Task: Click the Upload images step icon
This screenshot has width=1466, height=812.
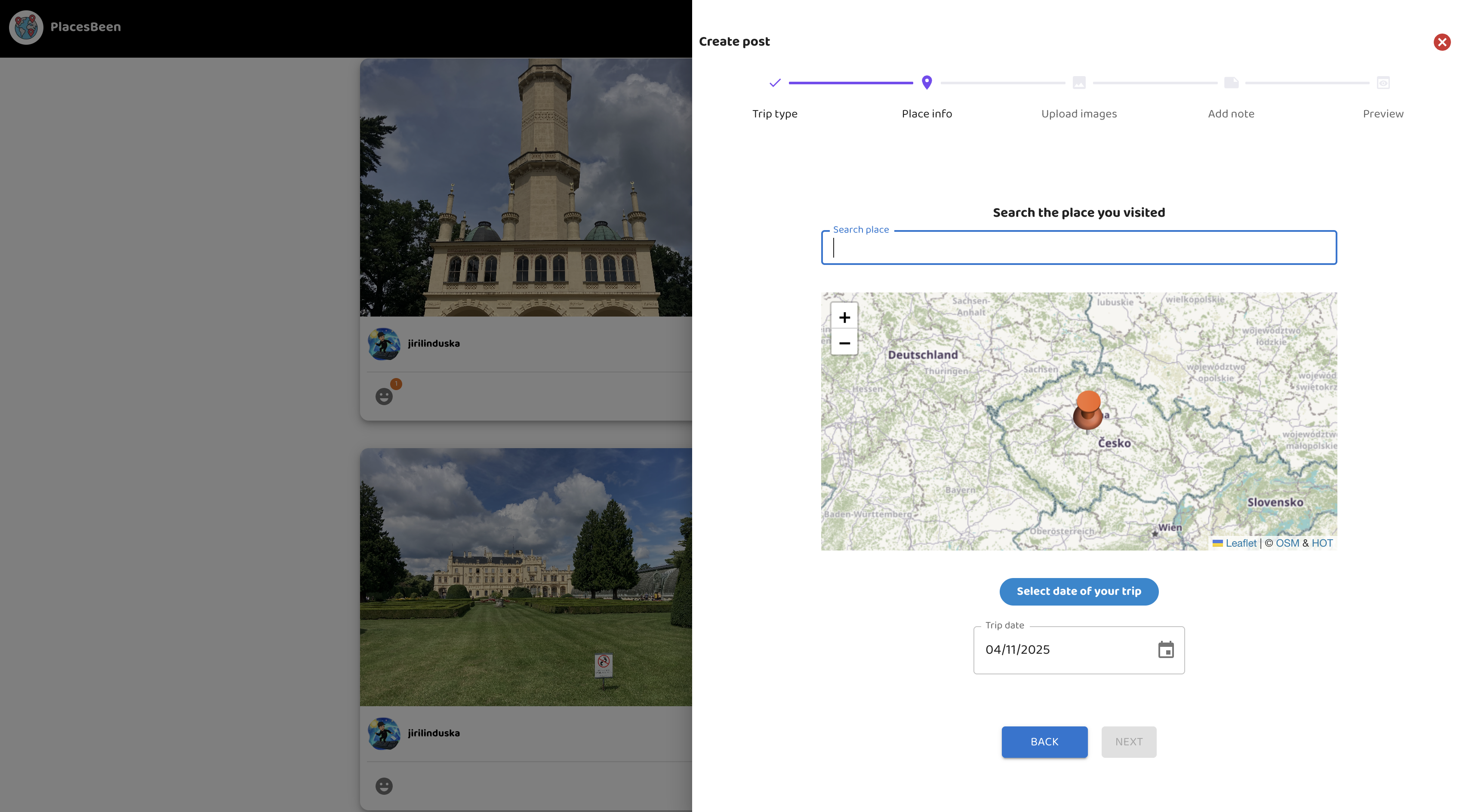Action: (1078, 83)
